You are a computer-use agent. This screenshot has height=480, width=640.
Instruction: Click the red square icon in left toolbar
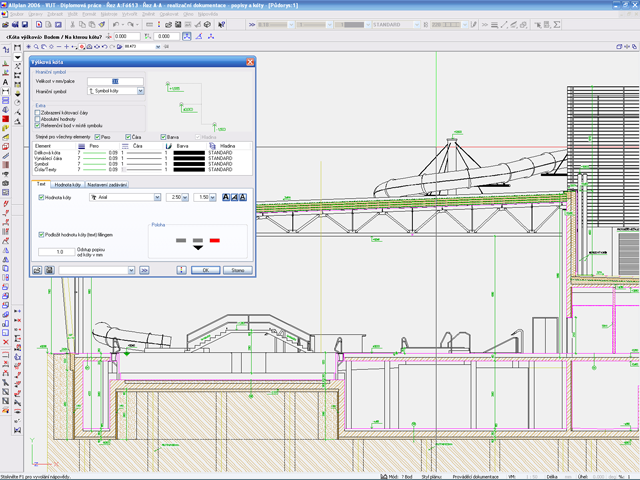click(x=5, y=119)
